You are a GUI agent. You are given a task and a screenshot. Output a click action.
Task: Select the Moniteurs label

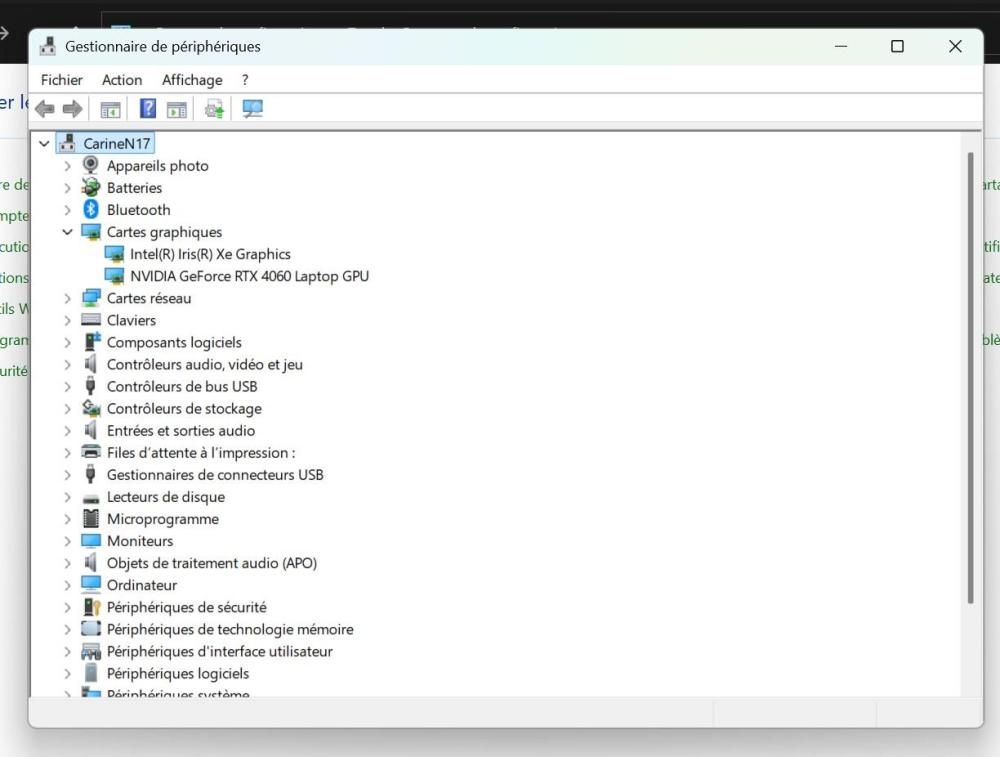140,541
